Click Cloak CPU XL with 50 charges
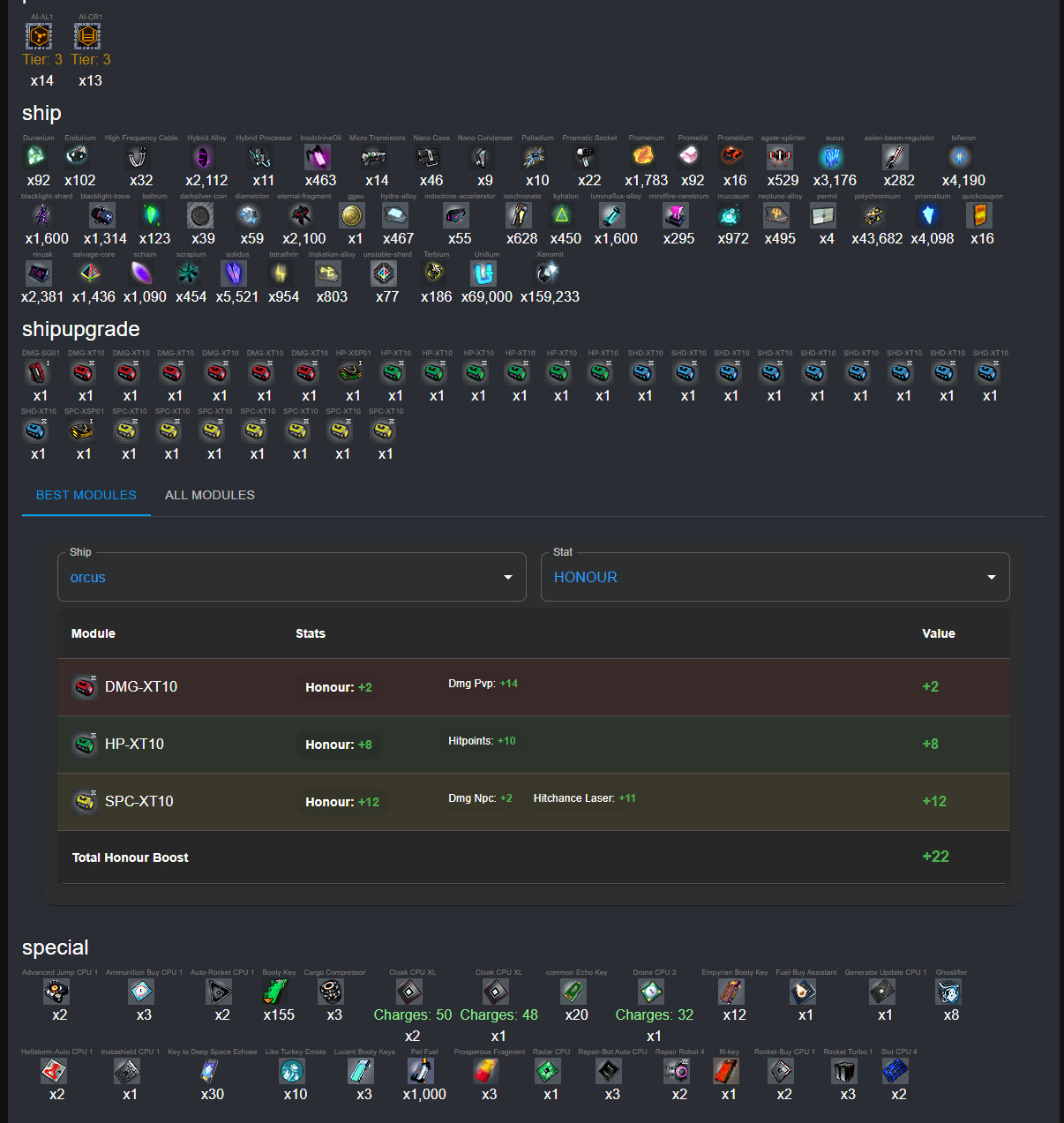The width and height of the screenshot is (1064, 1123). coord(409,992)
